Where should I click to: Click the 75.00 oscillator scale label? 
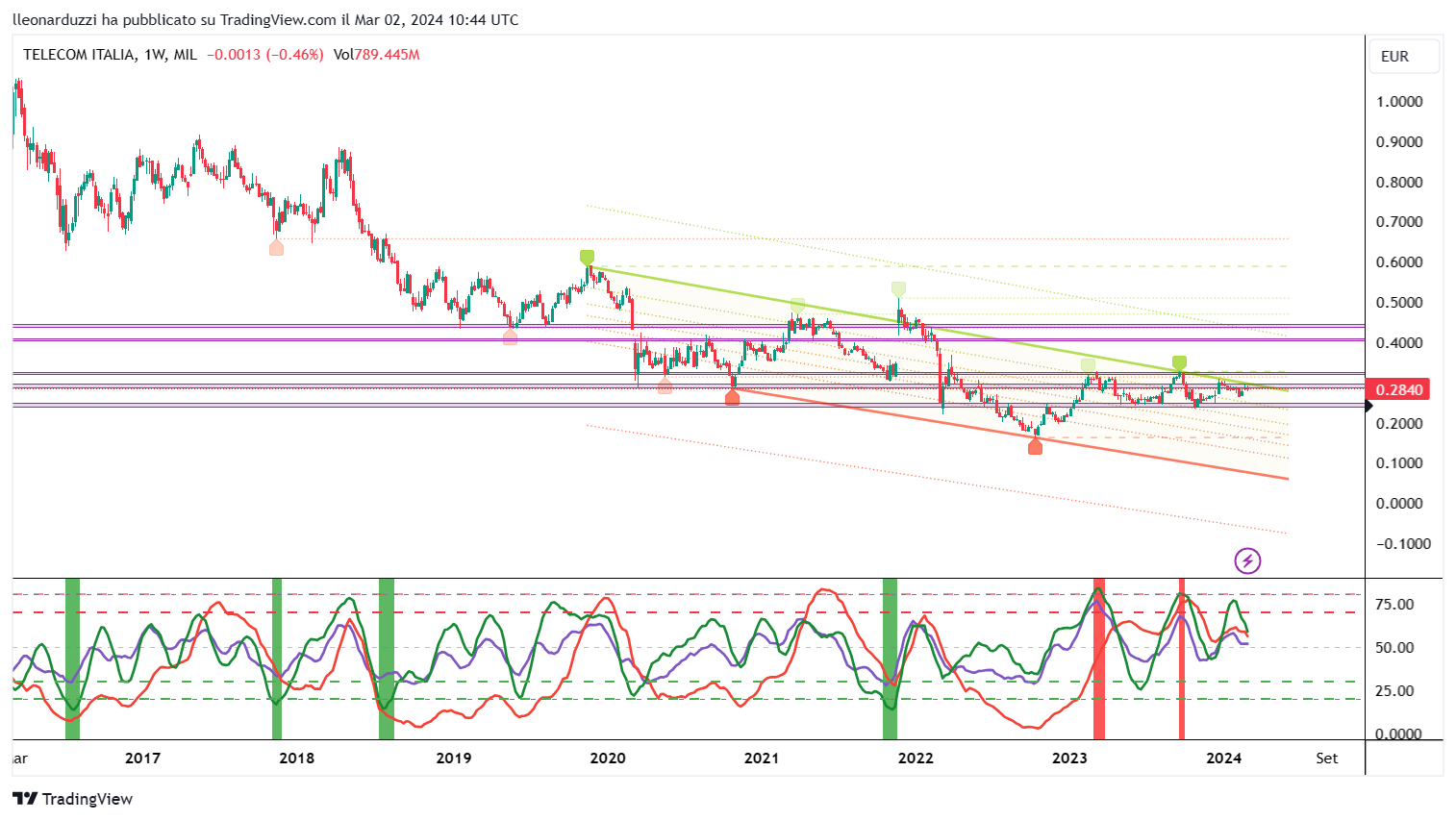pos(1394,605)
